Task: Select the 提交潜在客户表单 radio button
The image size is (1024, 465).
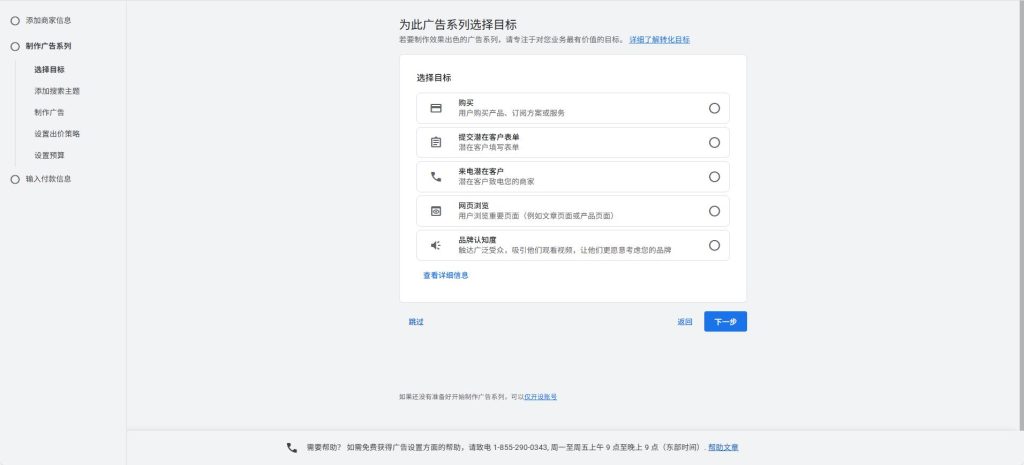Action: (x=714, y=142)
